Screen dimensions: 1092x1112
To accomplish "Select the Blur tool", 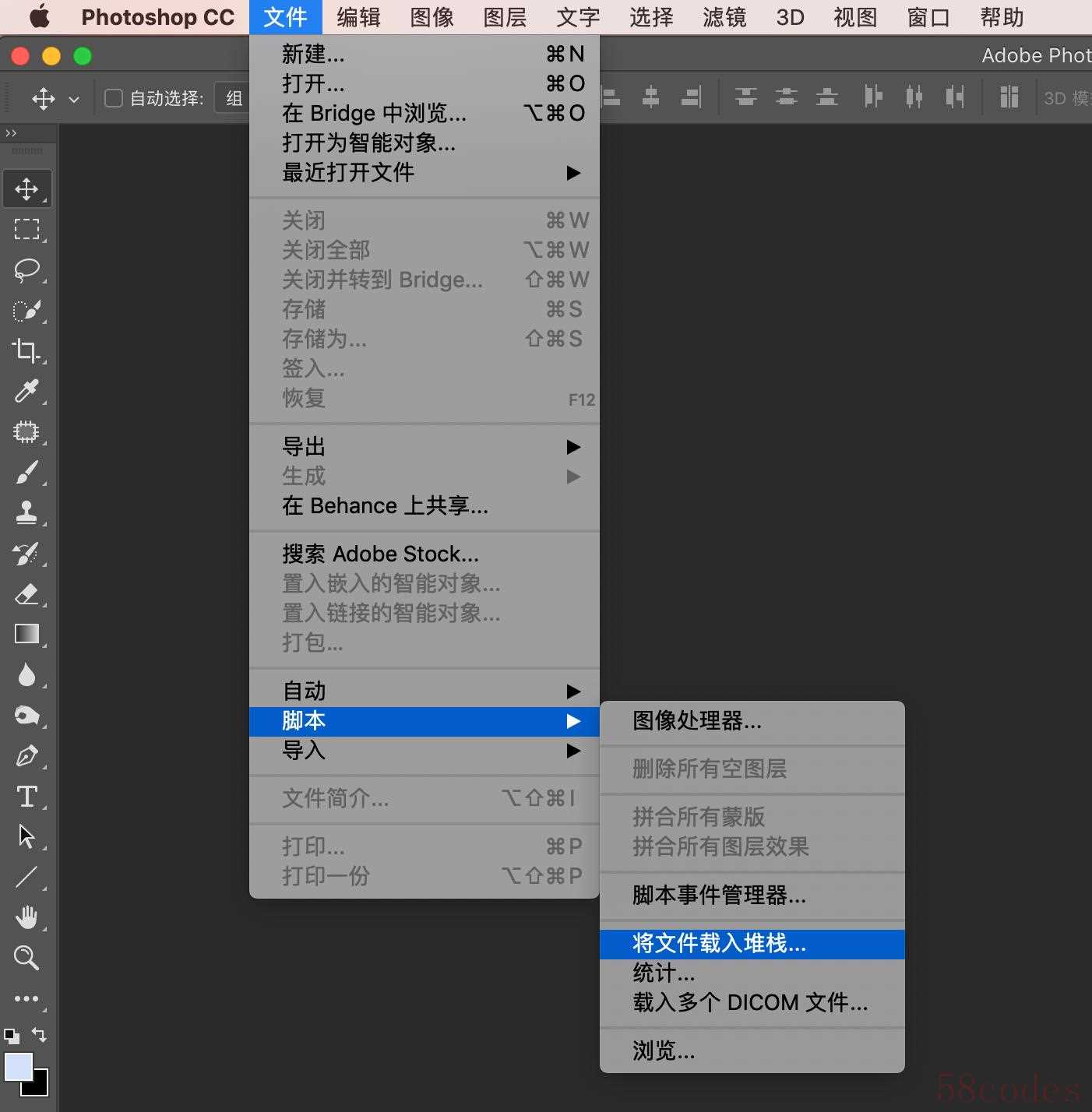I will point(27,674).
